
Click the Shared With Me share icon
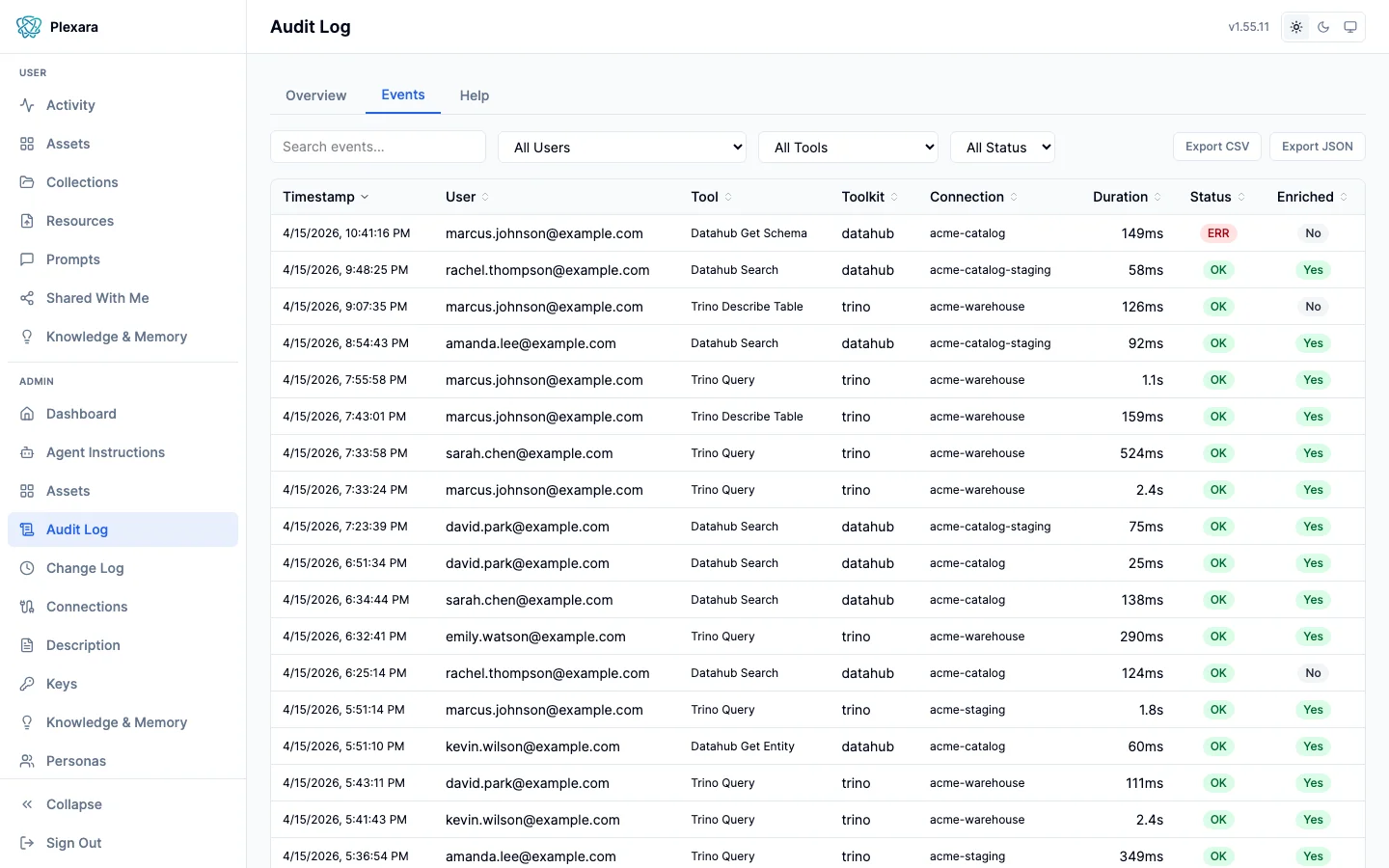coord(27,298)
